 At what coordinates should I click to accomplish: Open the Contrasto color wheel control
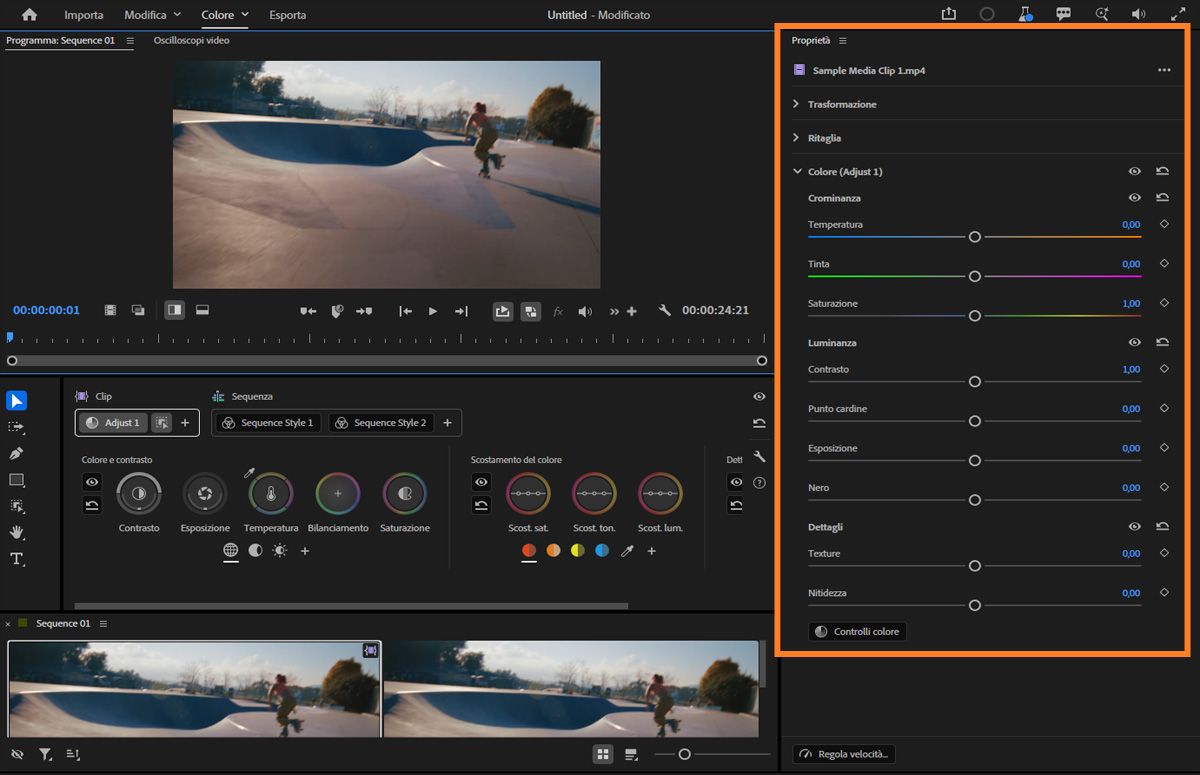pyautogui.click(x=139, y=494)
